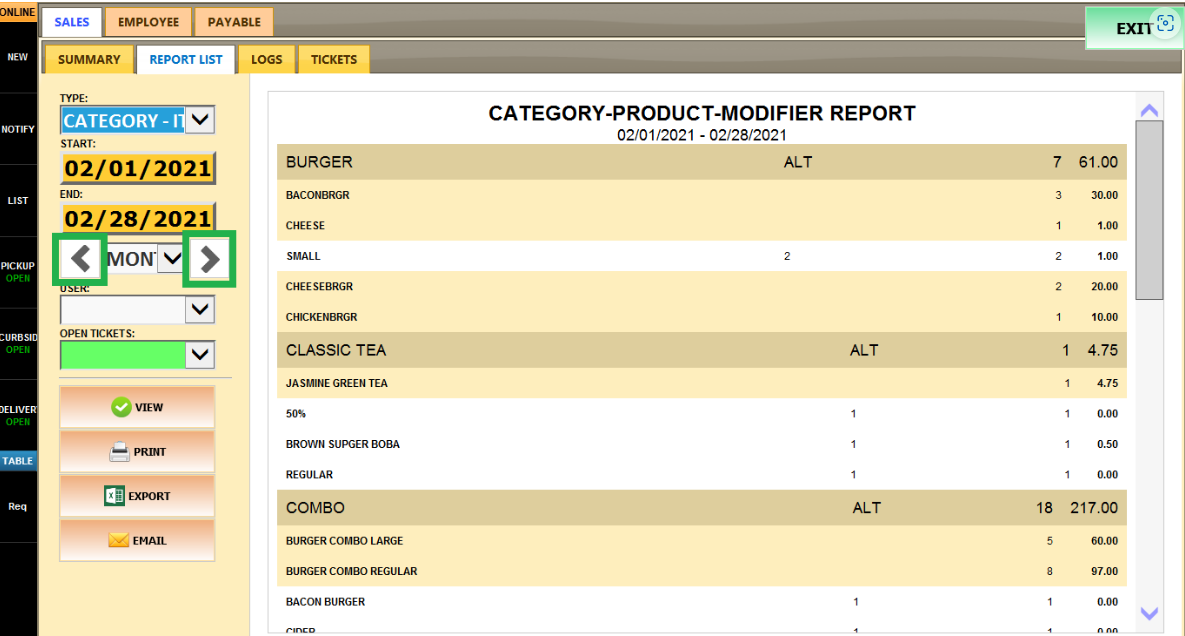The image size is (1185, 636).
Task: Print the report using PRINT button
Action: pyautogui.click(x=138, y=452)
